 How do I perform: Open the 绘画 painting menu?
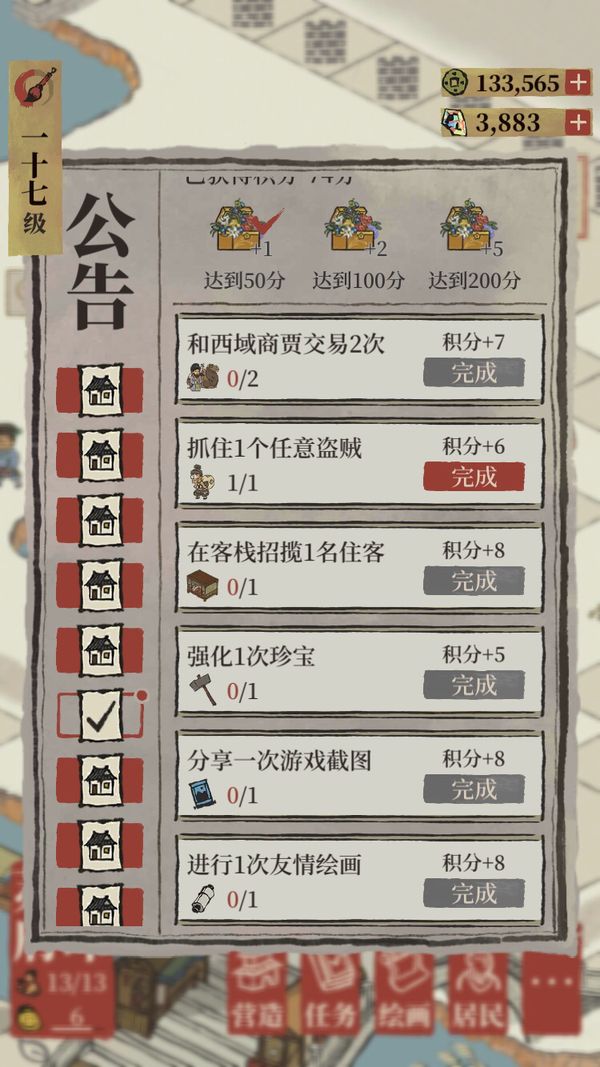403,993
